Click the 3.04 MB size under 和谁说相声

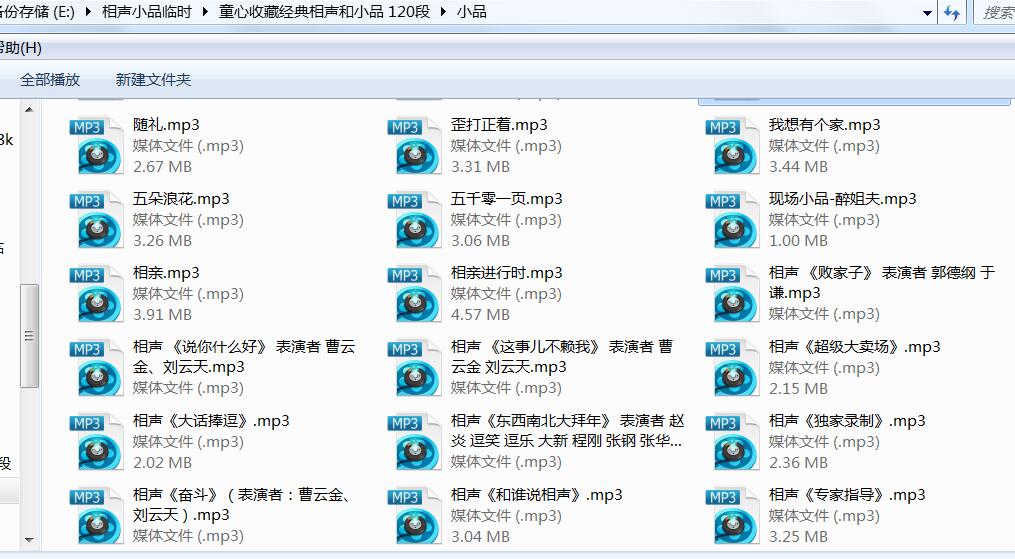pyautogui.click(x=480, y=536)
